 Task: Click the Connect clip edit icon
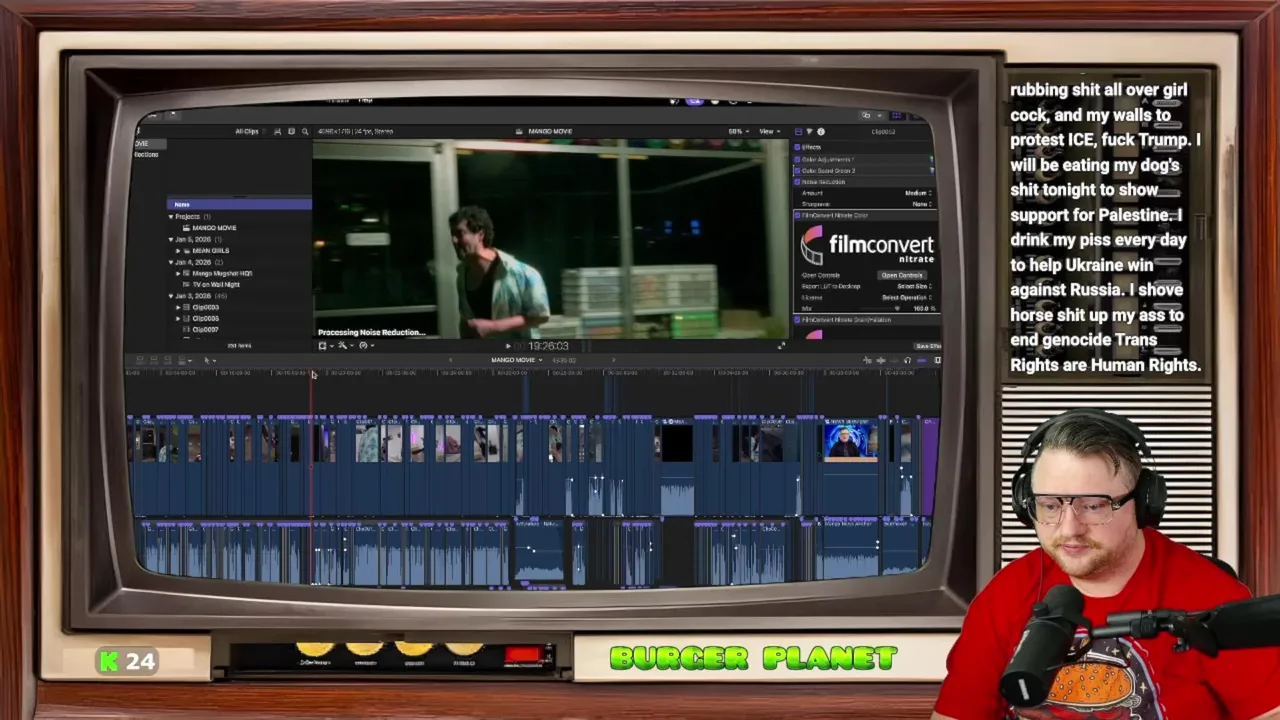tap(140, 360)
